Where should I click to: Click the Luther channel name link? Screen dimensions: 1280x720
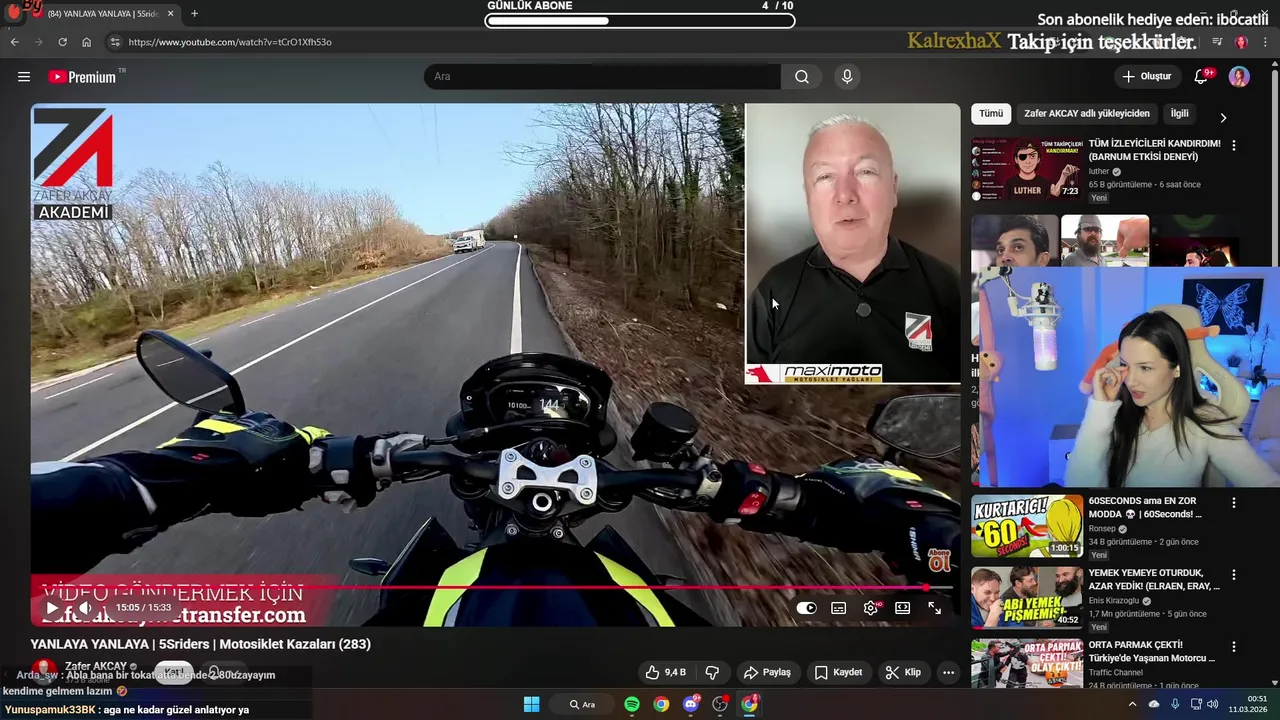(1099, 172)
